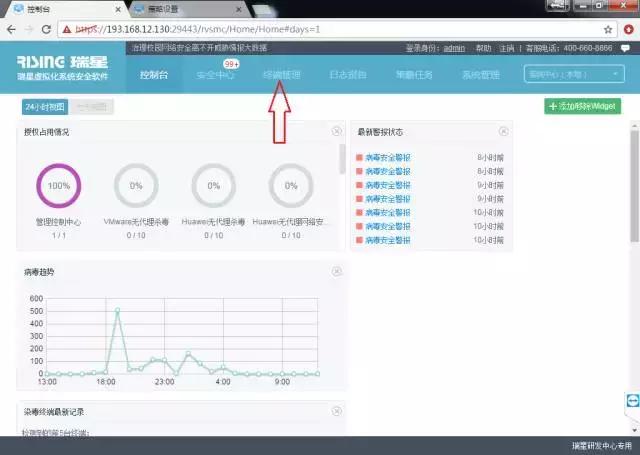Image resolution: width=640 pixels, height=455 pixels.
Task: Select the 策略任务 menu item
Action: [414, 75]
